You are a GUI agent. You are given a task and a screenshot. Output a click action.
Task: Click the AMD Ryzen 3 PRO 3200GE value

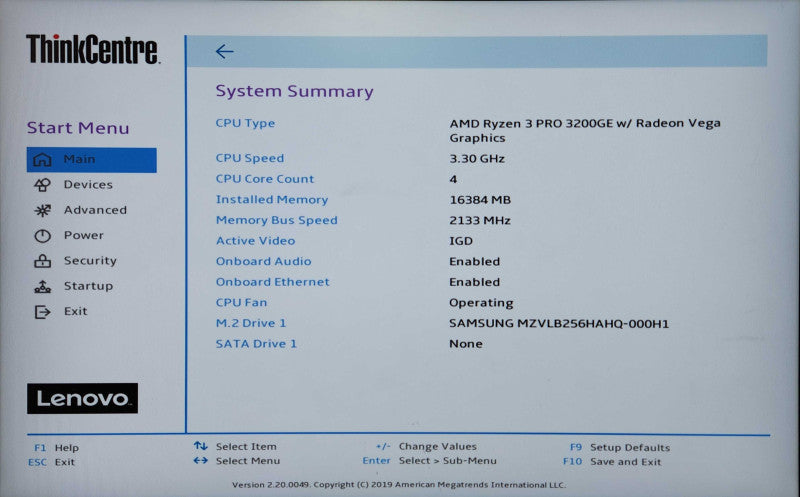pos(585,131)
